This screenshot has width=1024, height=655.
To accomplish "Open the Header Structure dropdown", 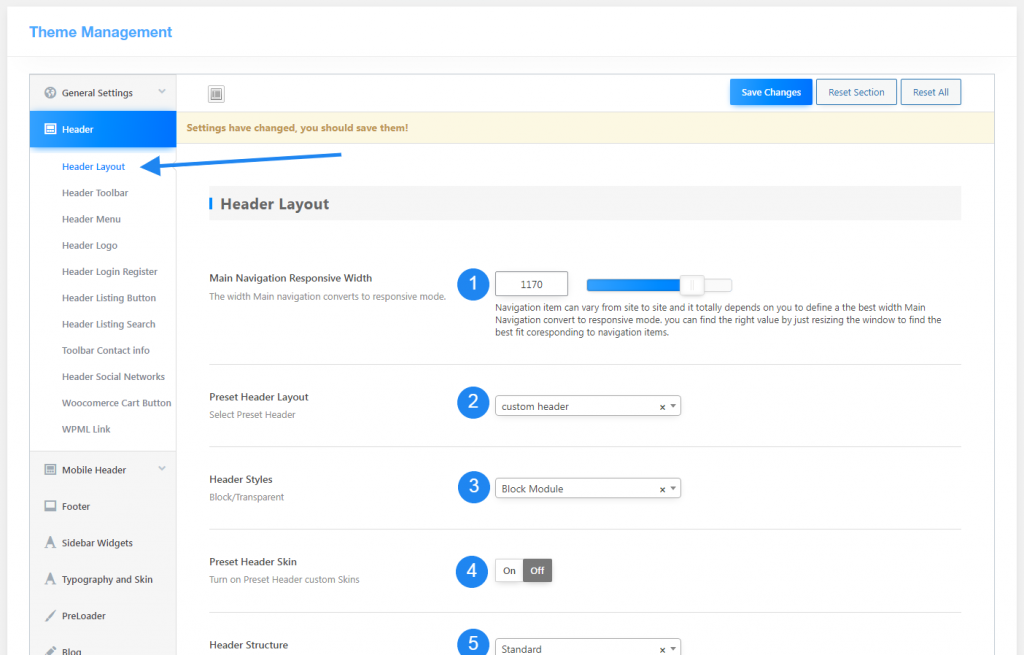I will [x=587, y=648].
